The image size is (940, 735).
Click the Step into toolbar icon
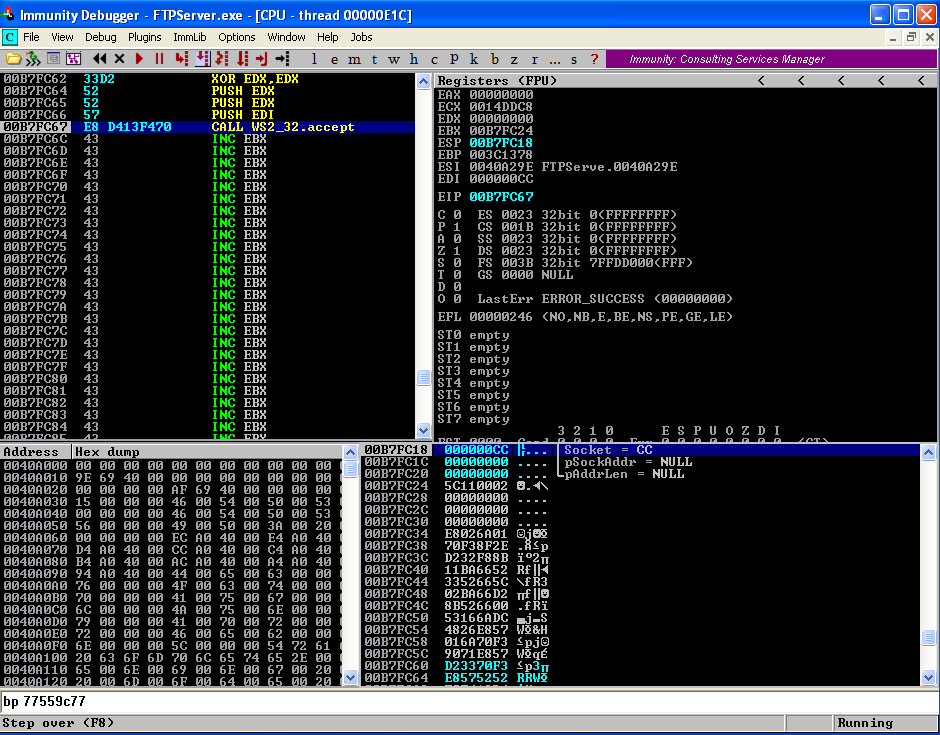(x=182, y=59)
